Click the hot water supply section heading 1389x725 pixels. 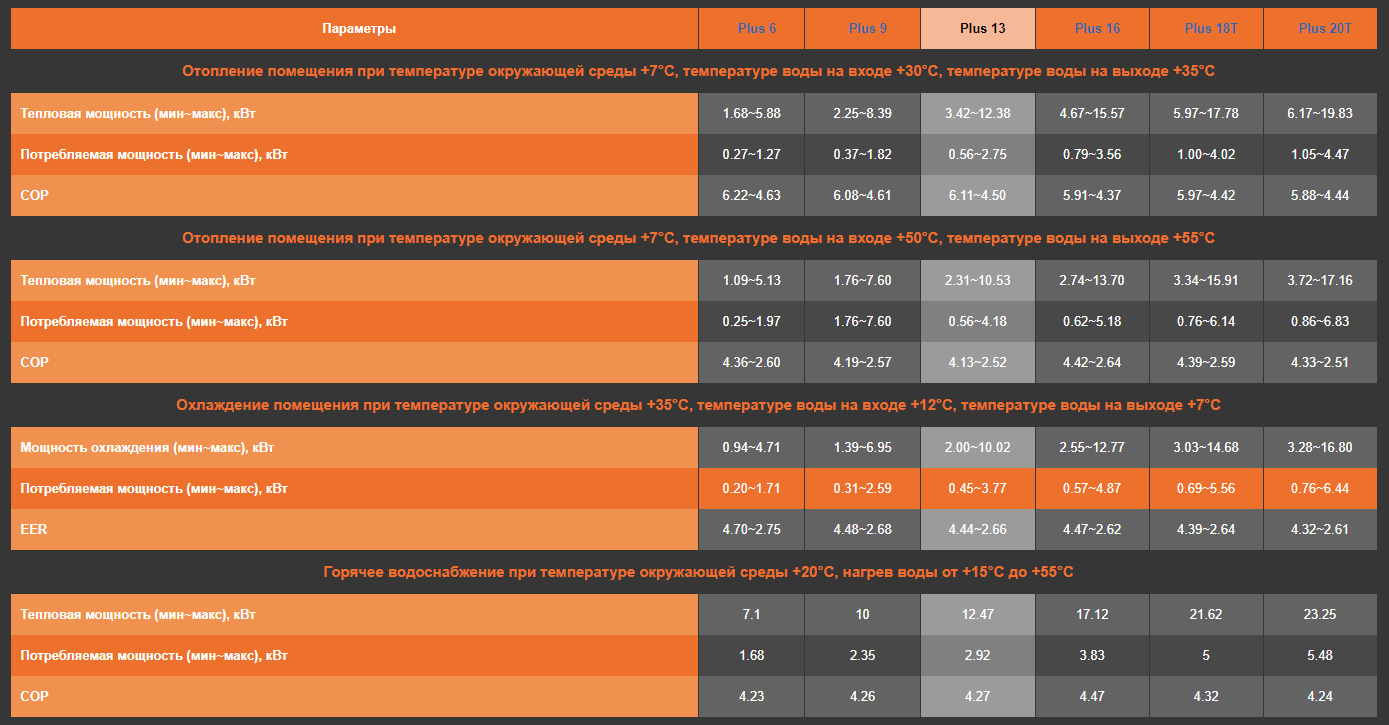click(x=698, y=572)
